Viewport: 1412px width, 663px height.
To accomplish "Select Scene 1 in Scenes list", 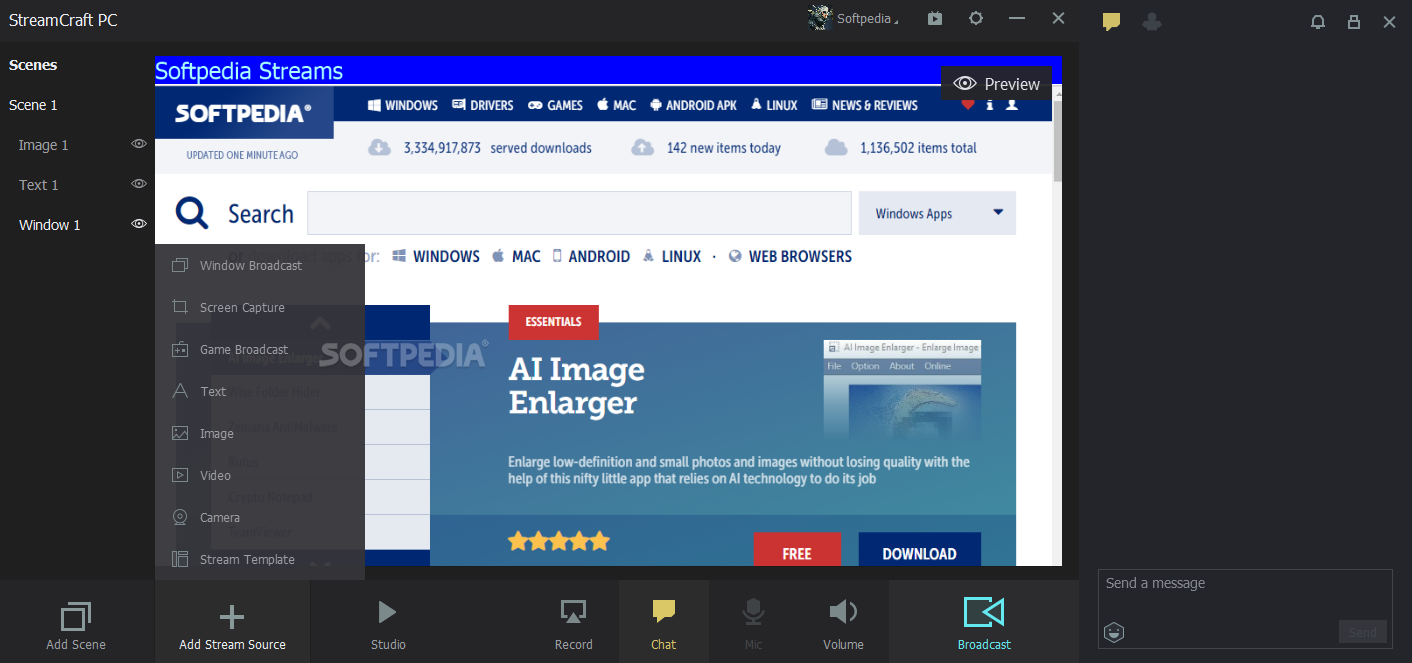I will point(77,105).
